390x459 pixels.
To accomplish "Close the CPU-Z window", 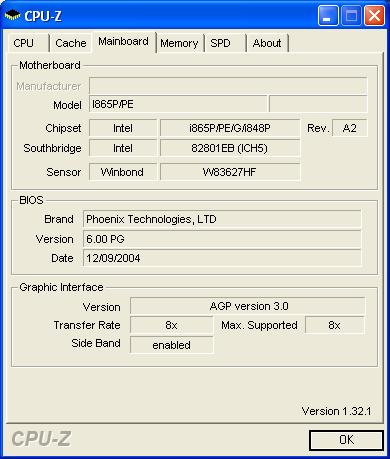I will pos(374,16).
